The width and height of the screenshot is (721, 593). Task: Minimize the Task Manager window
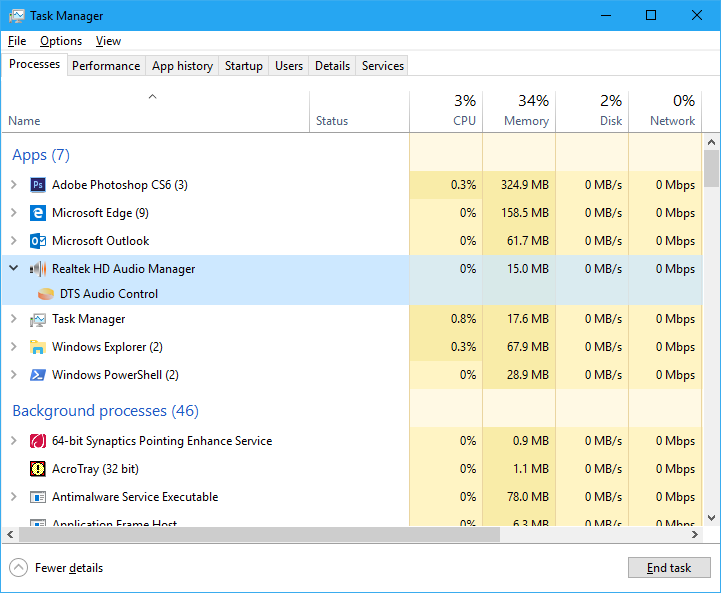coord(606,16)
